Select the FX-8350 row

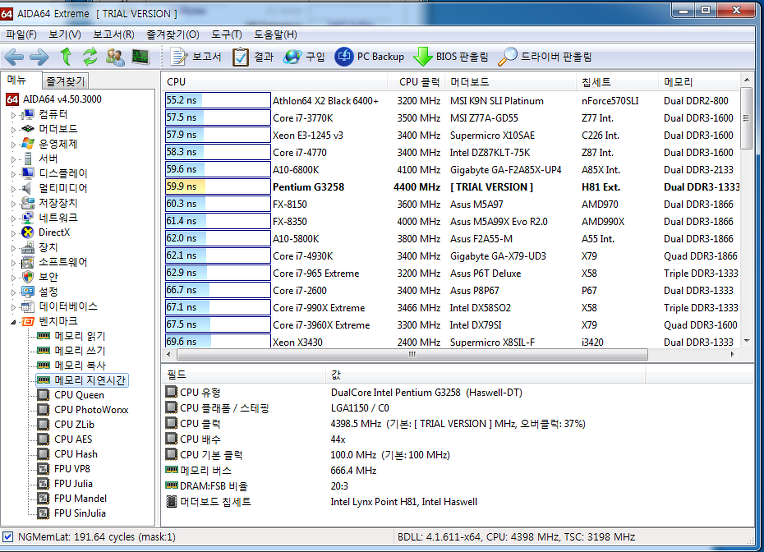[452, 222]
